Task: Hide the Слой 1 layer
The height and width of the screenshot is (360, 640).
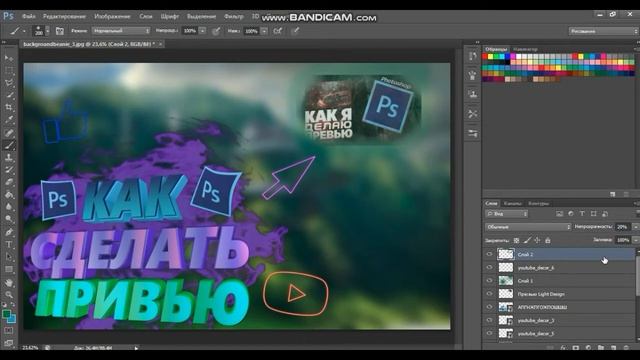Action: point(489,280)
